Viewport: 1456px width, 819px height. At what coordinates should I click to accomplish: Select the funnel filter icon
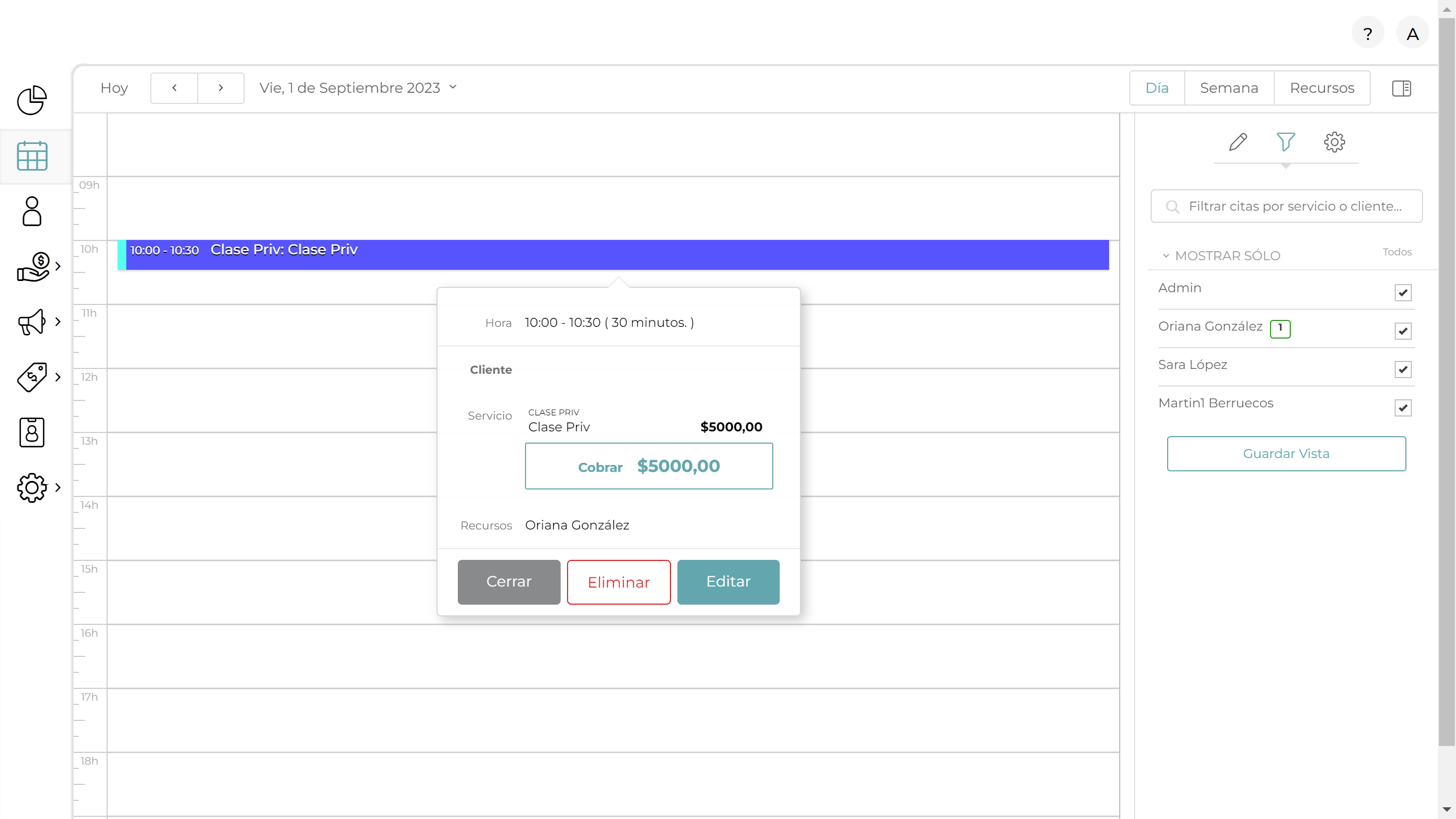(1286, 142)
